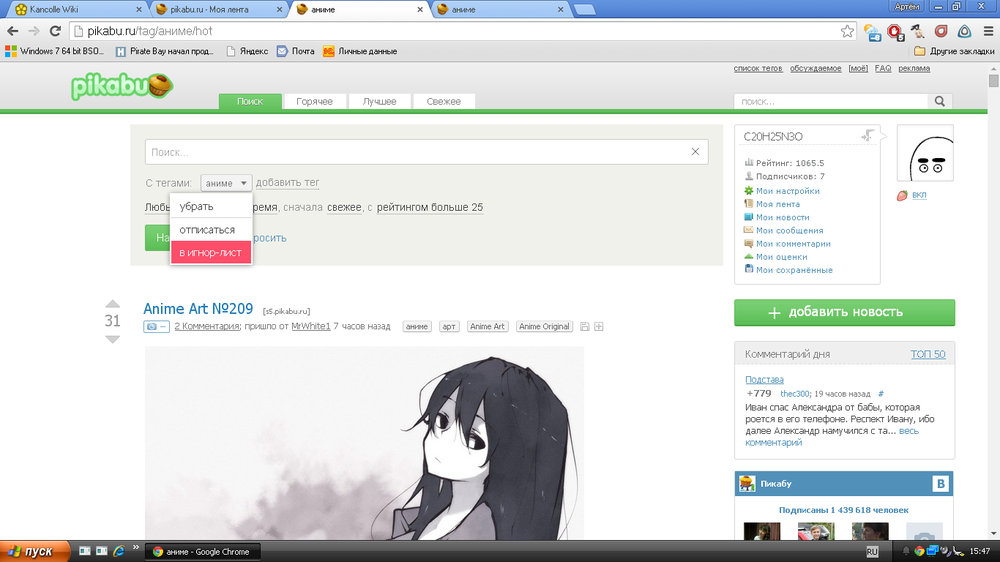Viewport: 1000px width, 562px height.
Task: Go forward in browser history
Action: (34, 31)
